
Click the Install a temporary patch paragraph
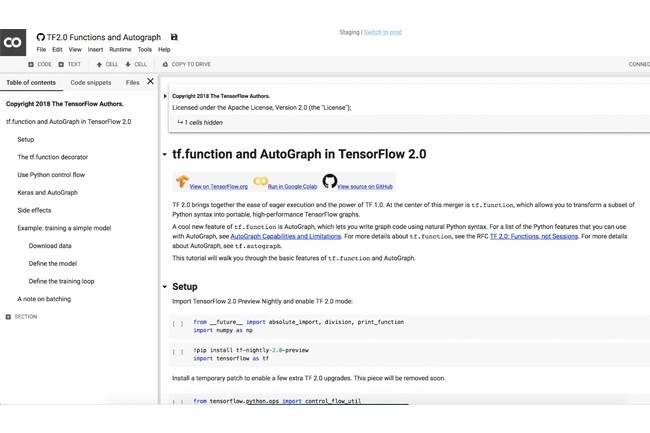pyautogui.click(x=309, y=378)
